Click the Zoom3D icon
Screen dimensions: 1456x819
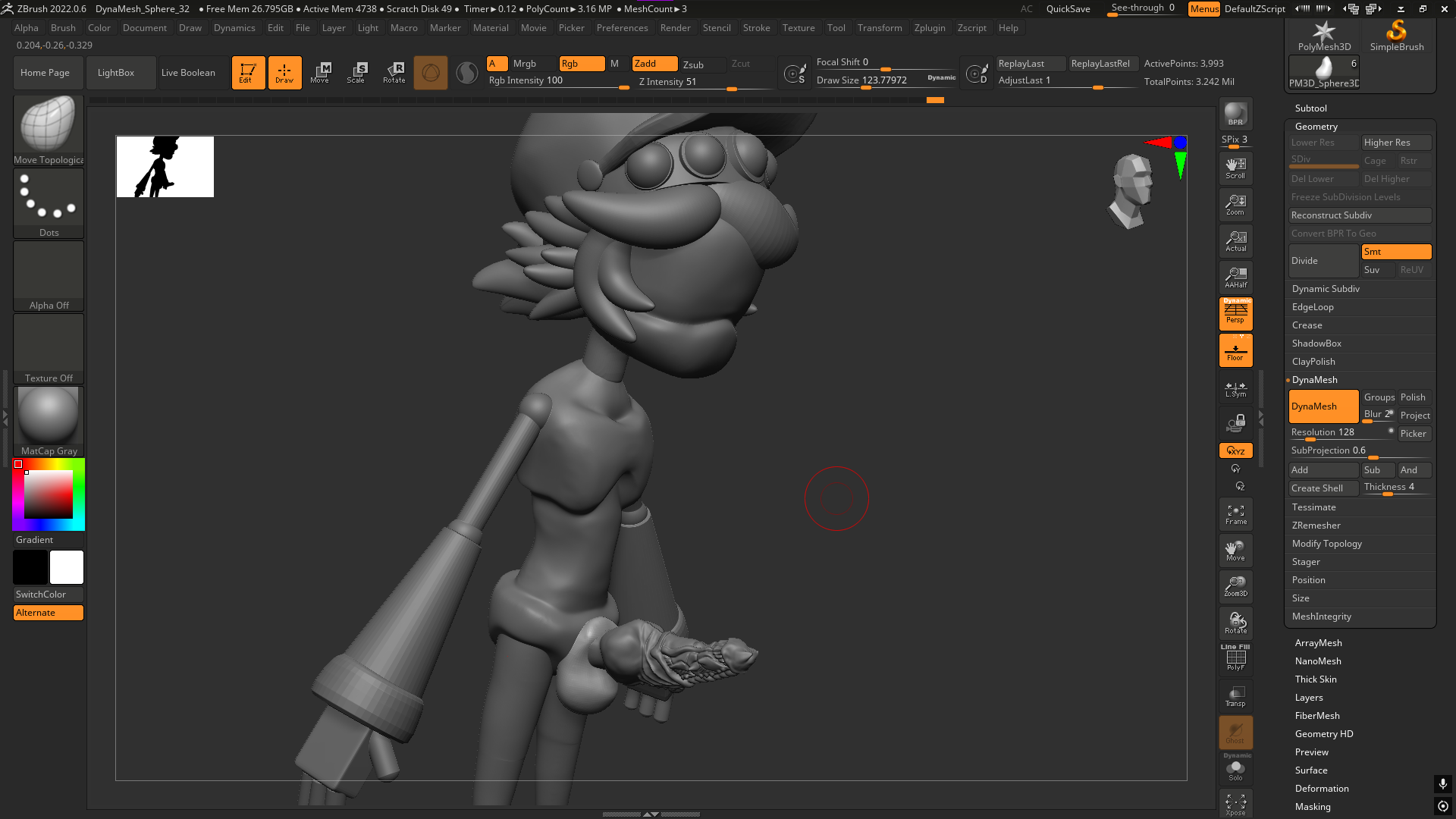pyautogui.click(x=1235, y=586)
